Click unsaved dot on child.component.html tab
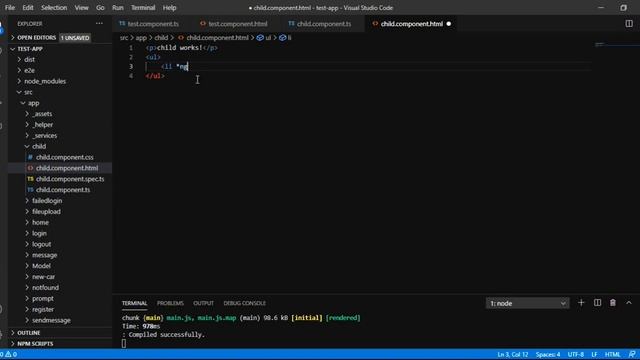This screenshot has height=360, width=640. coord(449,24)
